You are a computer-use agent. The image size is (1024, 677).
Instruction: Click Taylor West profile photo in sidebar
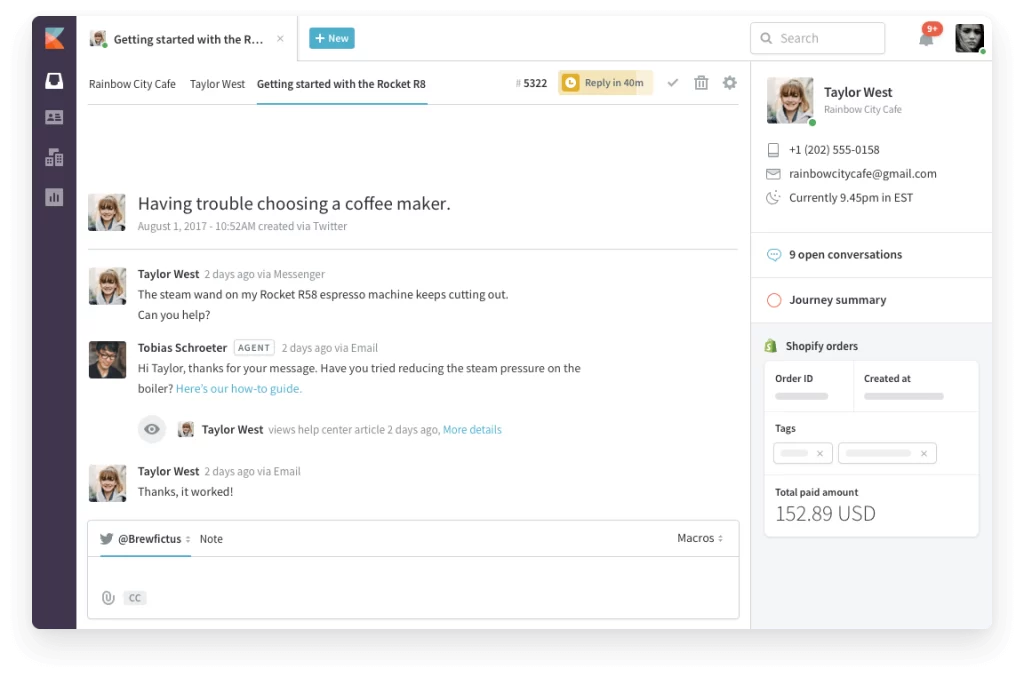click(790, 101)
